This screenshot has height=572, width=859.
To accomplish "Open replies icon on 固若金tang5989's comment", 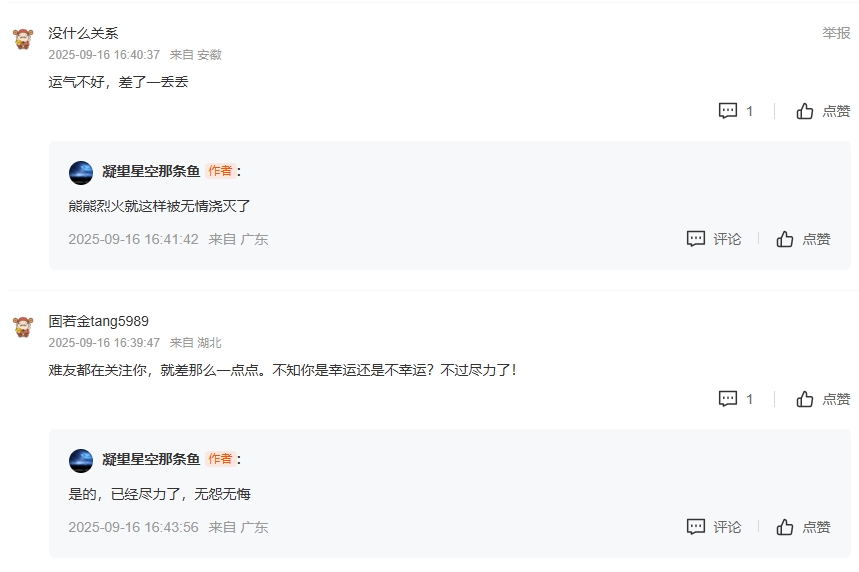I will (728, 399).
